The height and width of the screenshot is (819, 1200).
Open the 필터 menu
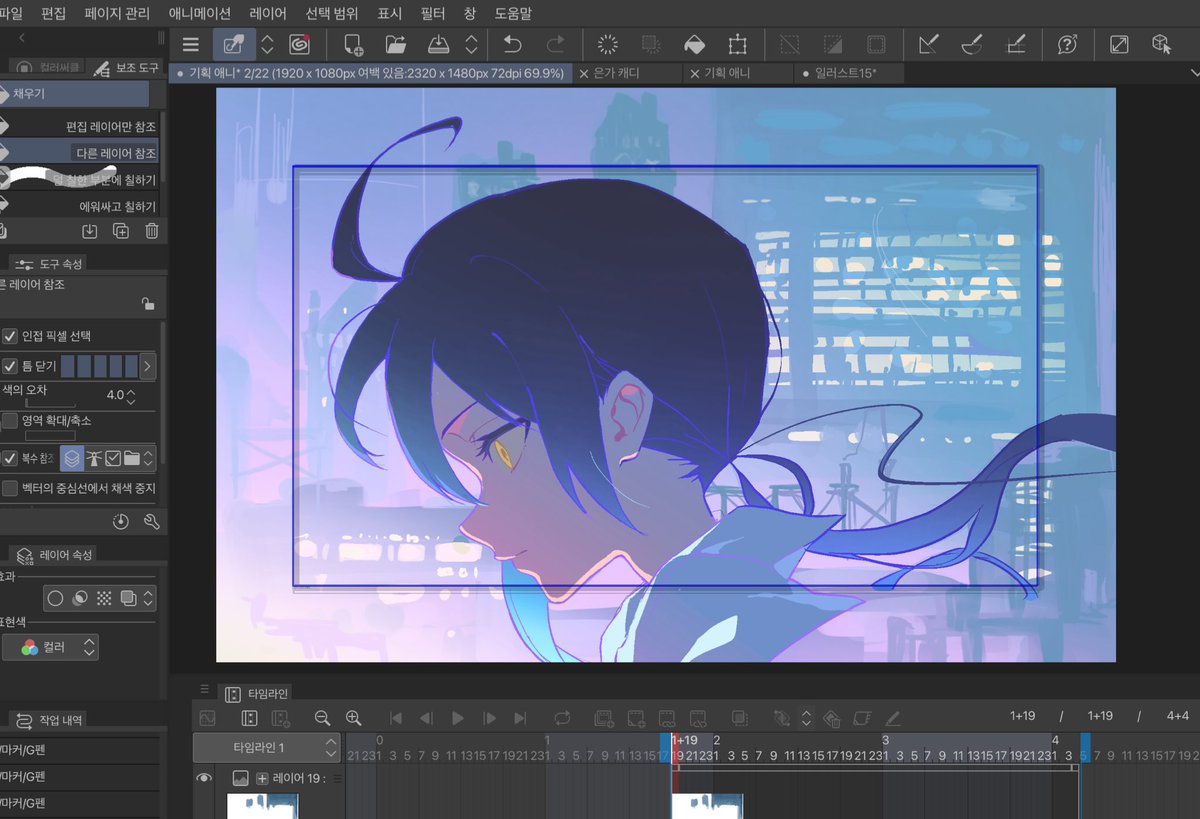point(433,14)
